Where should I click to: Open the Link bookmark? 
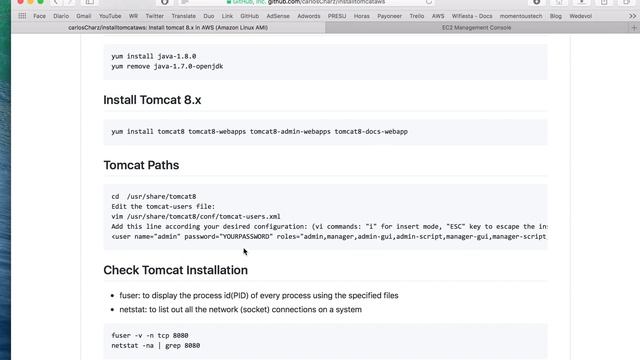click(227, 16)
